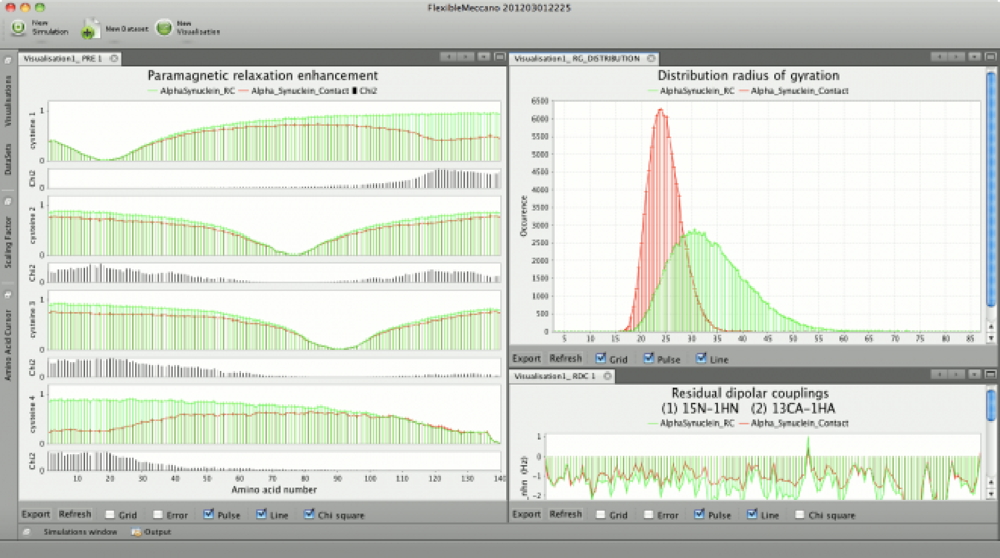Viewport: 1000px width, 558px height.
Task: Maximize the PRE visualisation panel
Action: pos(499,58)
